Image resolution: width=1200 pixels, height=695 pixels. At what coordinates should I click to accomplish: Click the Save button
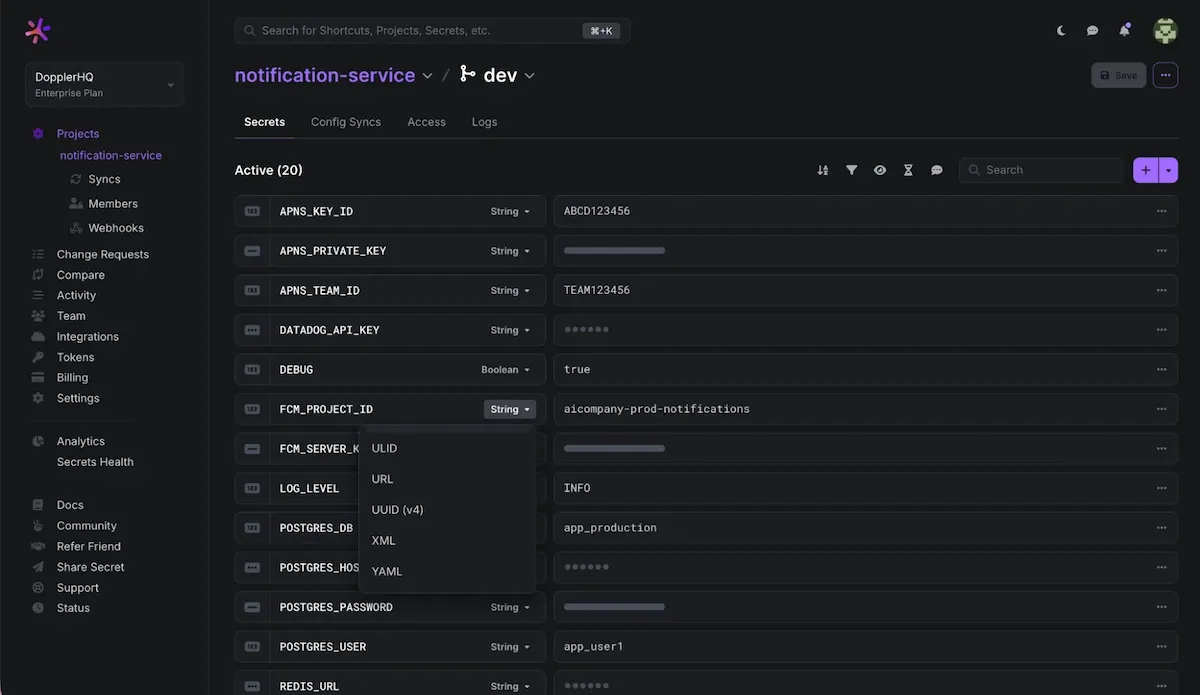1119,75
